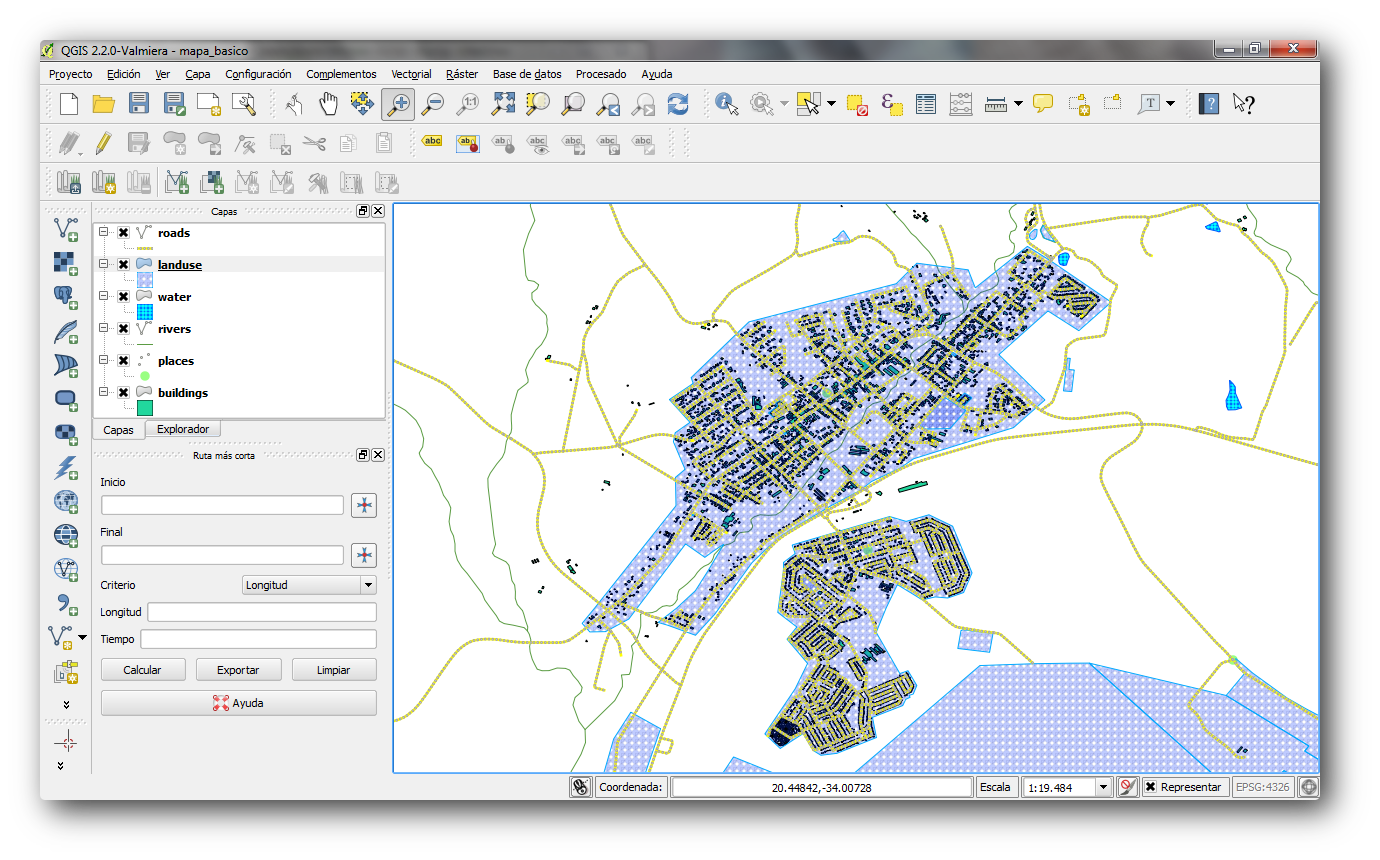This screenshot has height=860, width=1380.
Task: Open the field calculator abacus icon
Action: click(960, 103)
